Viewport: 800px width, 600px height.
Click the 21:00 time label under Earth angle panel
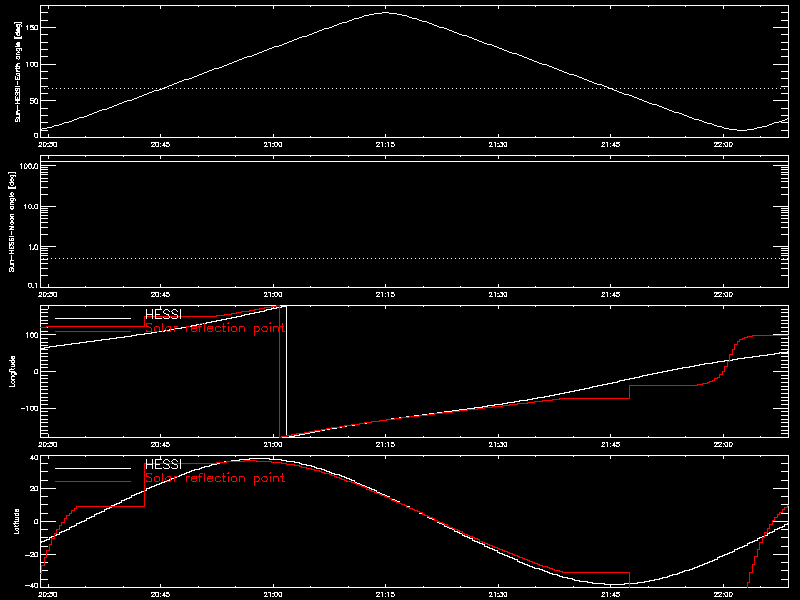[273, 144]
